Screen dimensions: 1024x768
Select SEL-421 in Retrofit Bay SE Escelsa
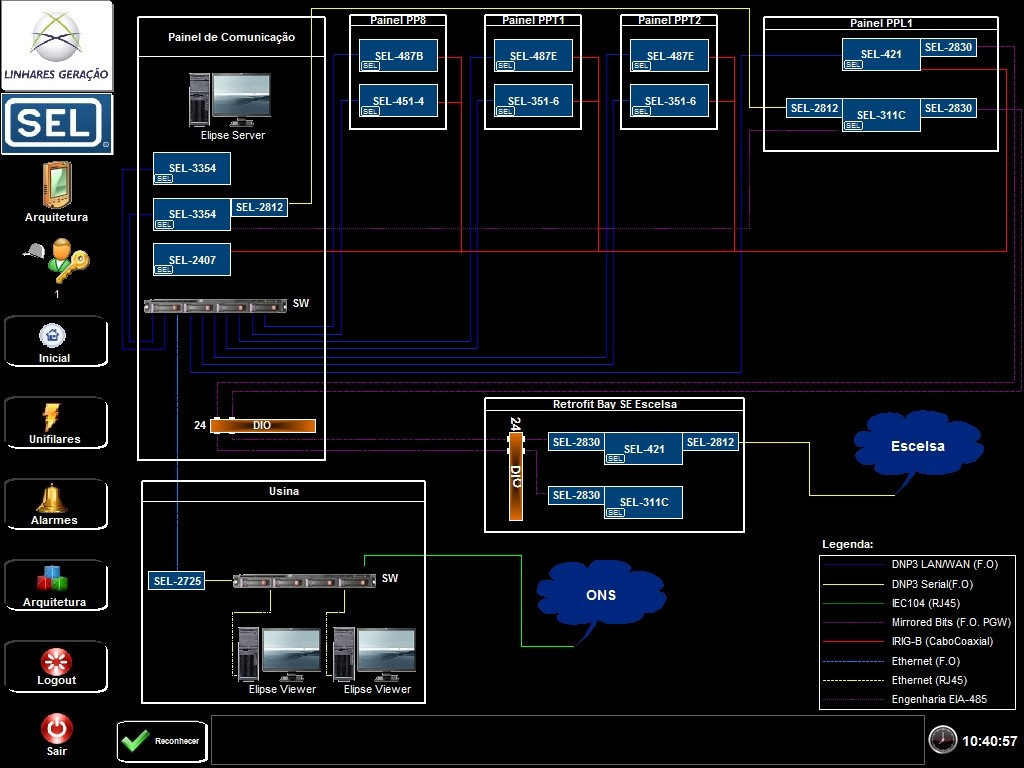pos(643,449)
